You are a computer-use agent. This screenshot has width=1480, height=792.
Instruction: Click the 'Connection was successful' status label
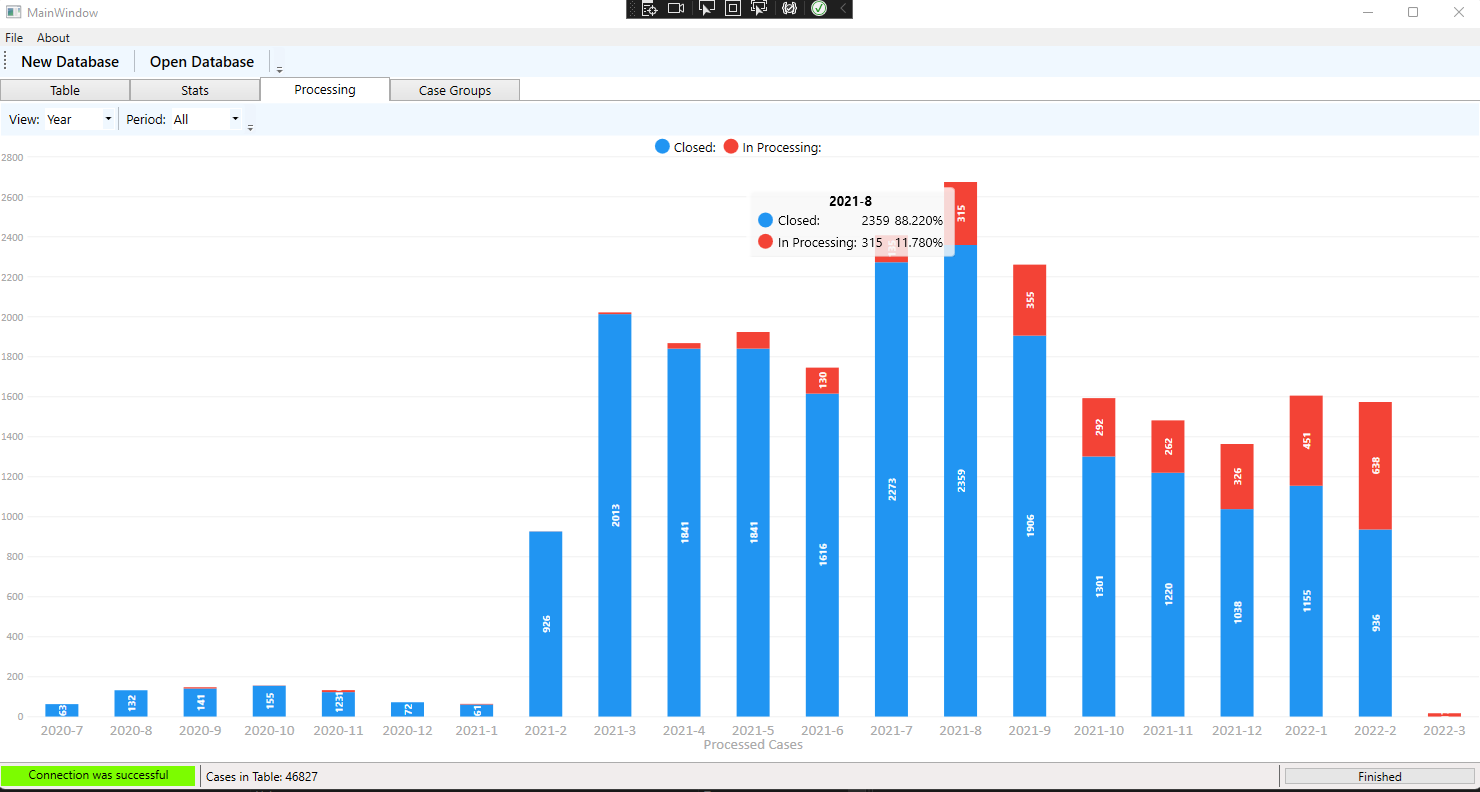coord(98,775)
